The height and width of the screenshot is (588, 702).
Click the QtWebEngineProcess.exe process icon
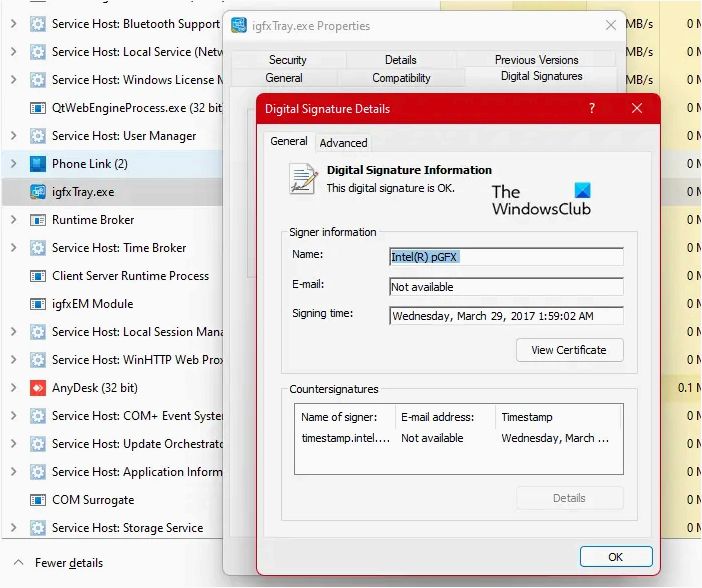38,108
